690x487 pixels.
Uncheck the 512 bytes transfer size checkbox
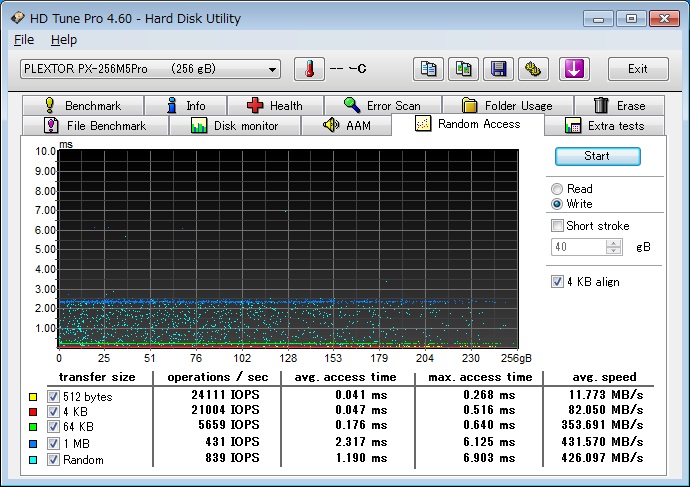[x=53, y=397]
